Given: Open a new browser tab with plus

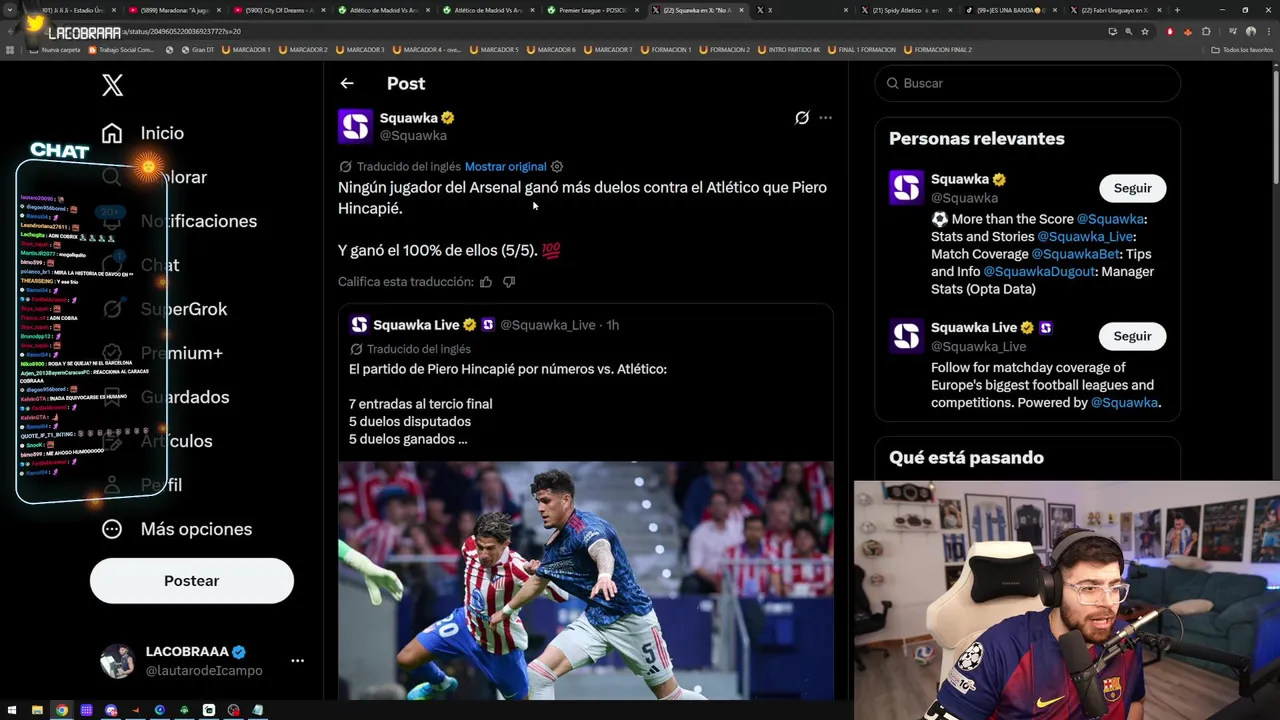Looking at the screenshot, I should (x=1177, y=10).
